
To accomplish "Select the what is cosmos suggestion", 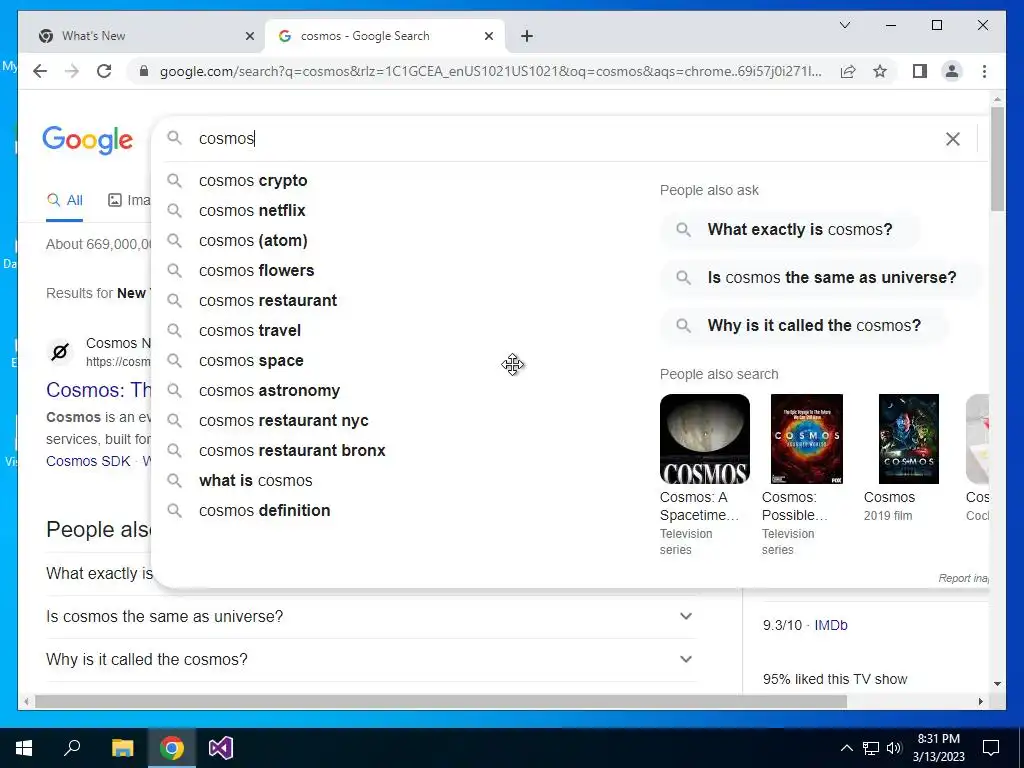I will click(x=255, y=481).
